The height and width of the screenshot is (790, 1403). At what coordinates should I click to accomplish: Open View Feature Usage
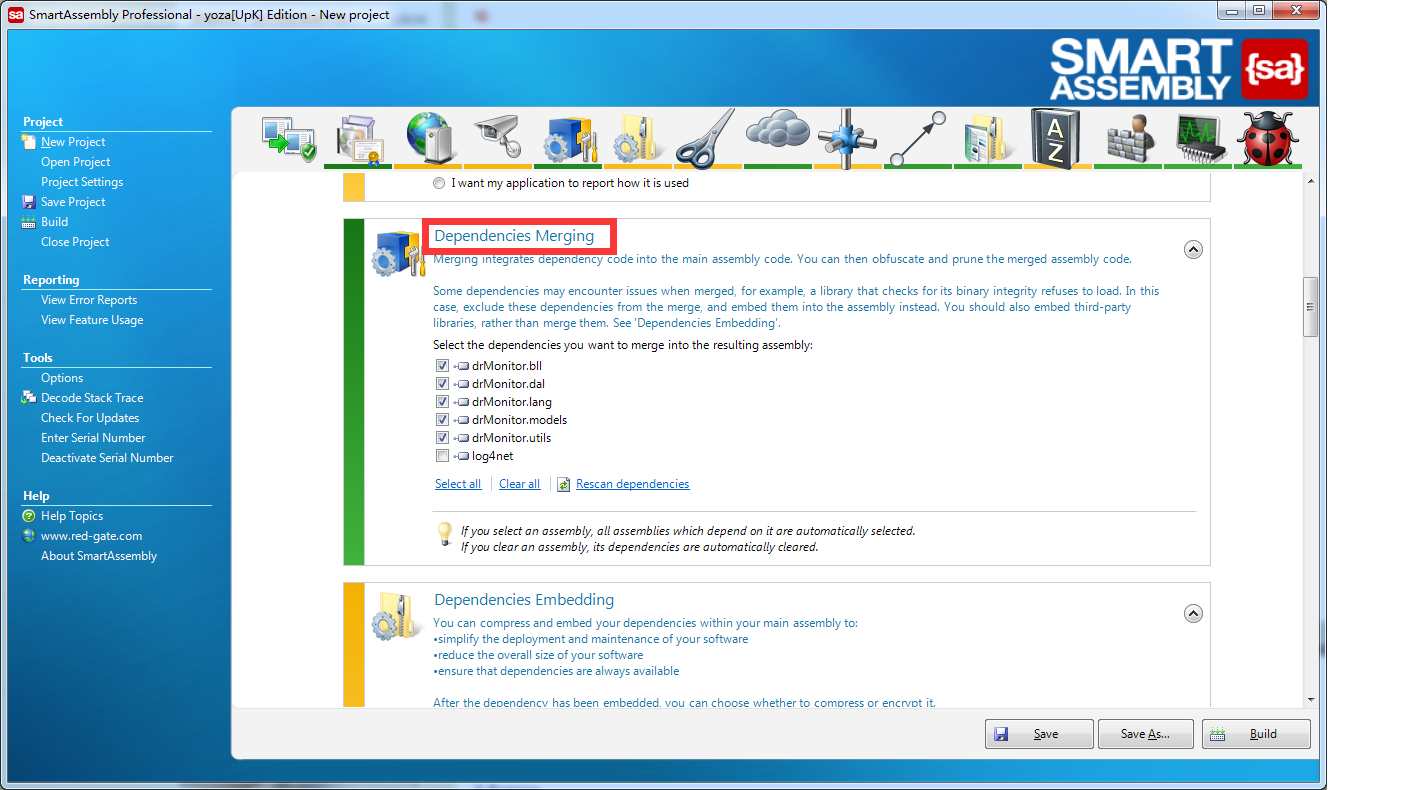click(92, 320)
